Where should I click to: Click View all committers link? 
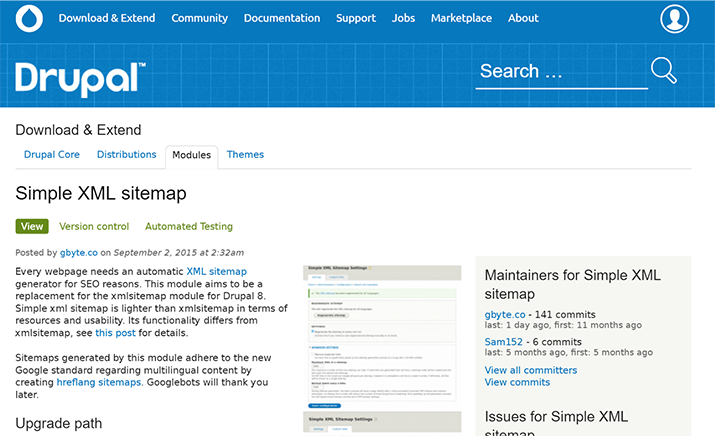[531, 370]
